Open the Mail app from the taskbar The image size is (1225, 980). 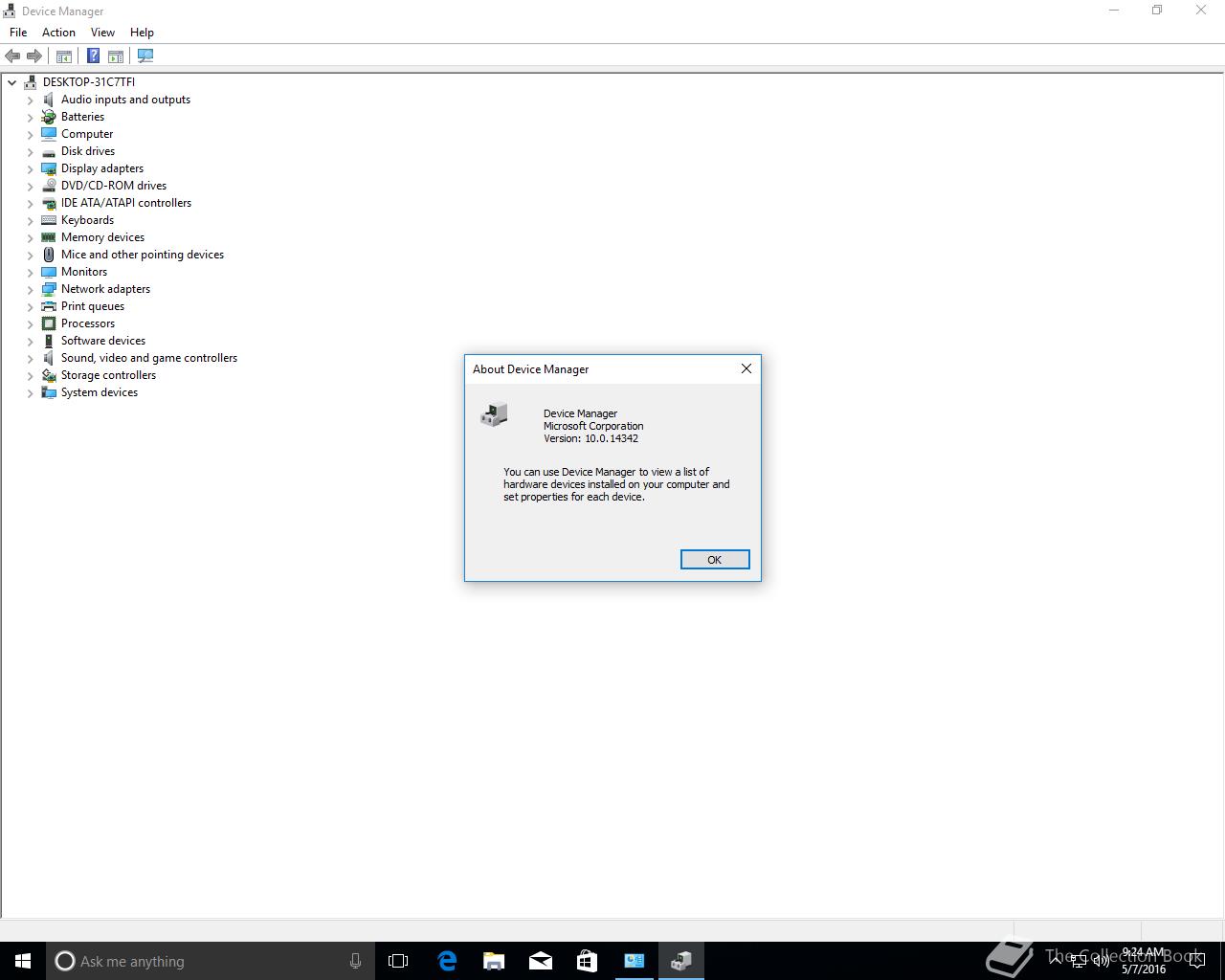[541, 961]
